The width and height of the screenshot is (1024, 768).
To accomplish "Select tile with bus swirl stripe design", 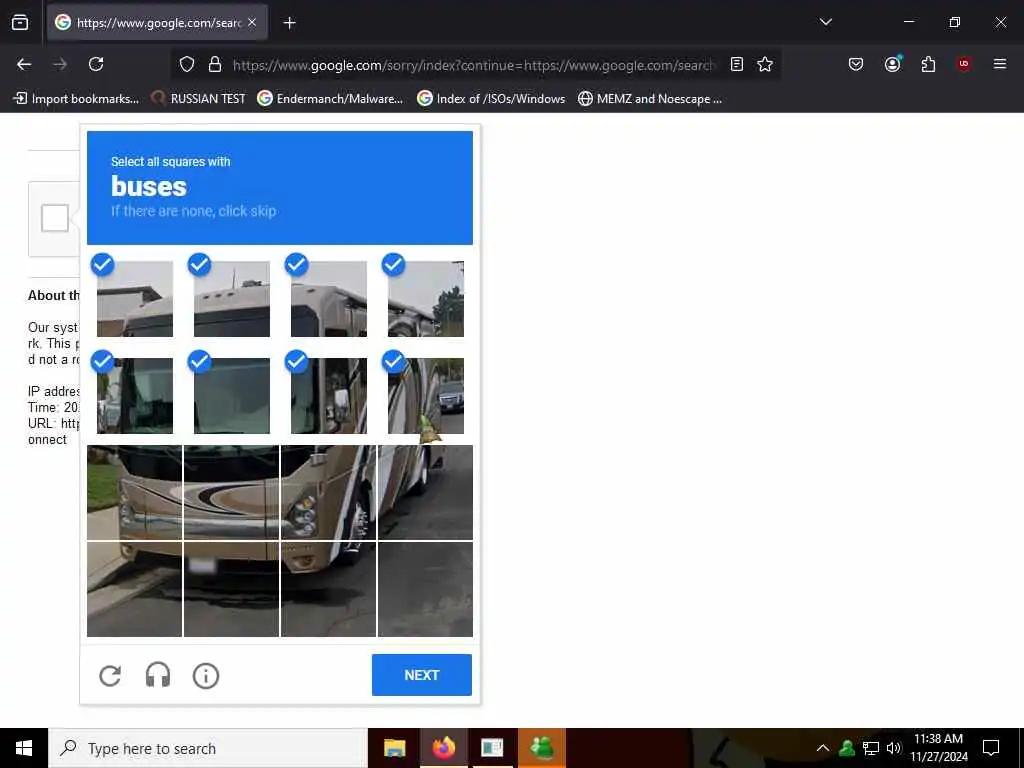I will point(232,492).
